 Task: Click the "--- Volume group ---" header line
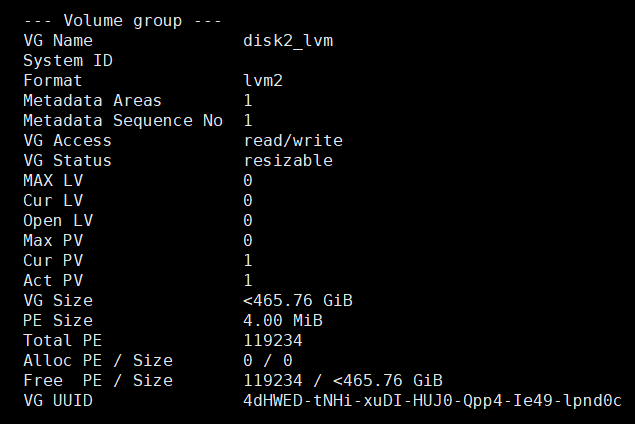(x=123, y=20)
